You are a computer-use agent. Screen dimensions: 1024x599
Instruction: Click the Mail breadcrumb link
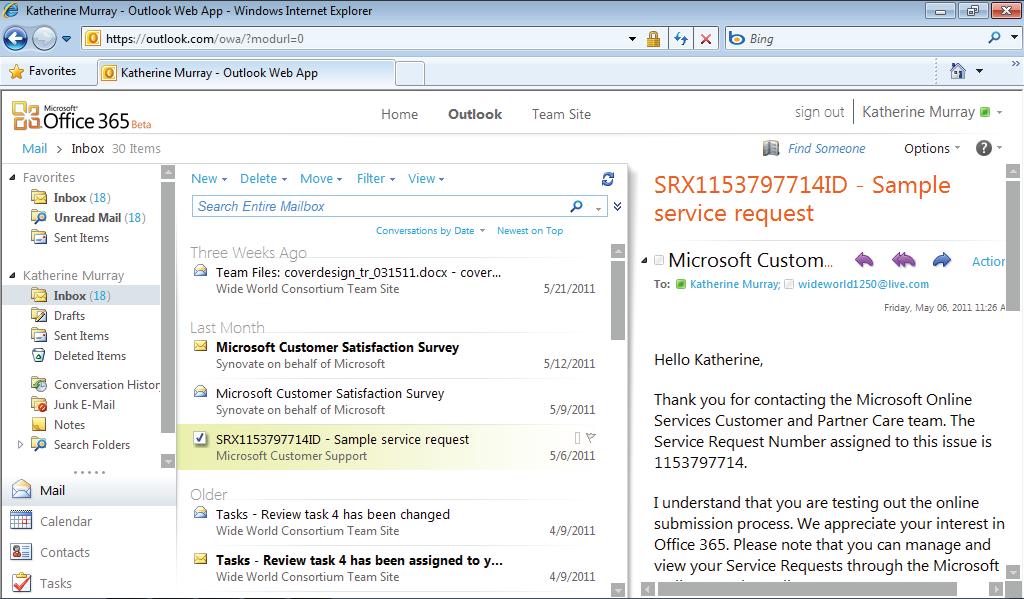tap(34, 148)
